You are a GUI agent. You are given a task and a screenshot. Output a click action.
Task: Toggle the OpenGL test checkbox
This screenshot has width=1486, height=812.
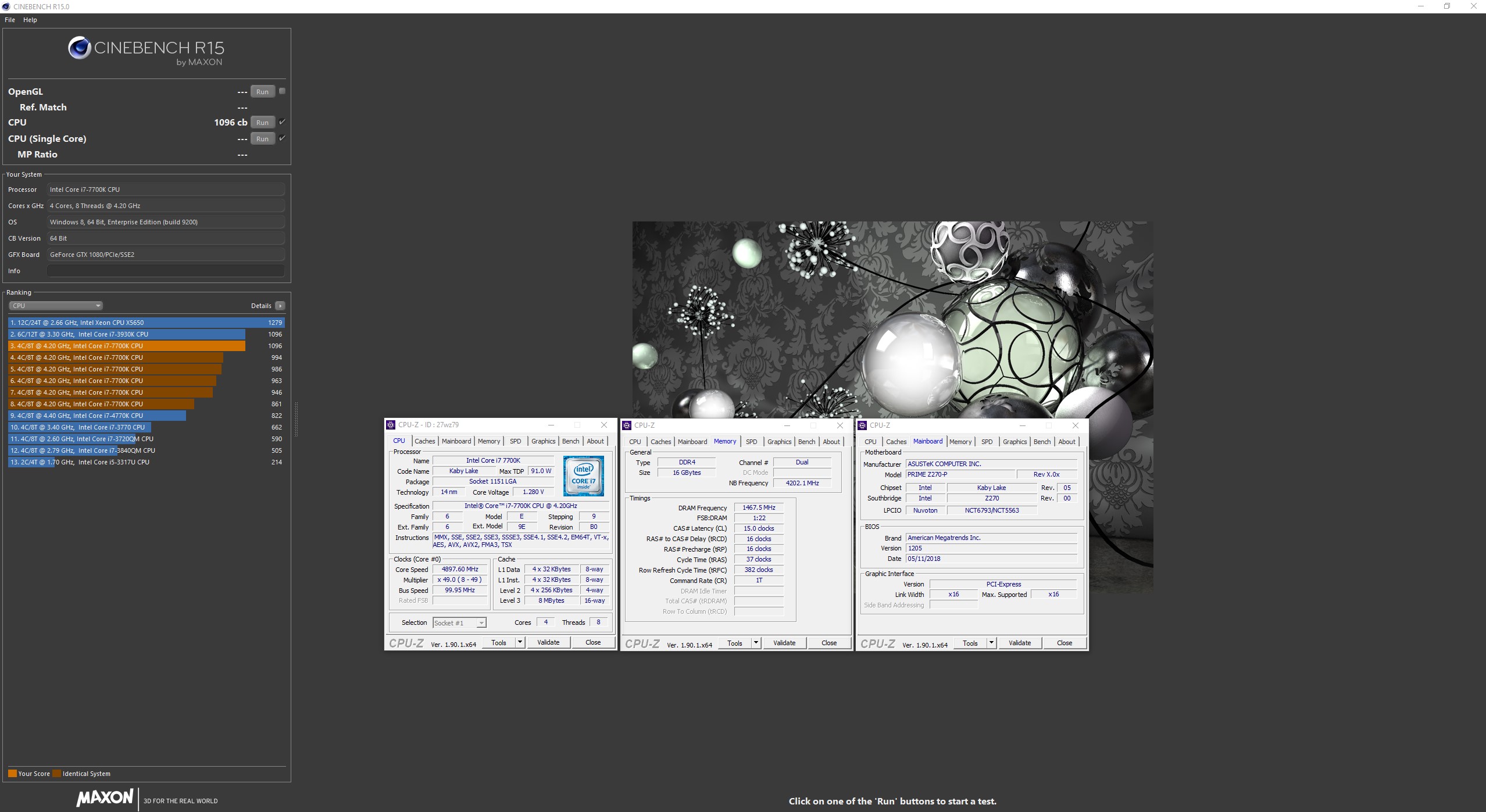(282, 91)
